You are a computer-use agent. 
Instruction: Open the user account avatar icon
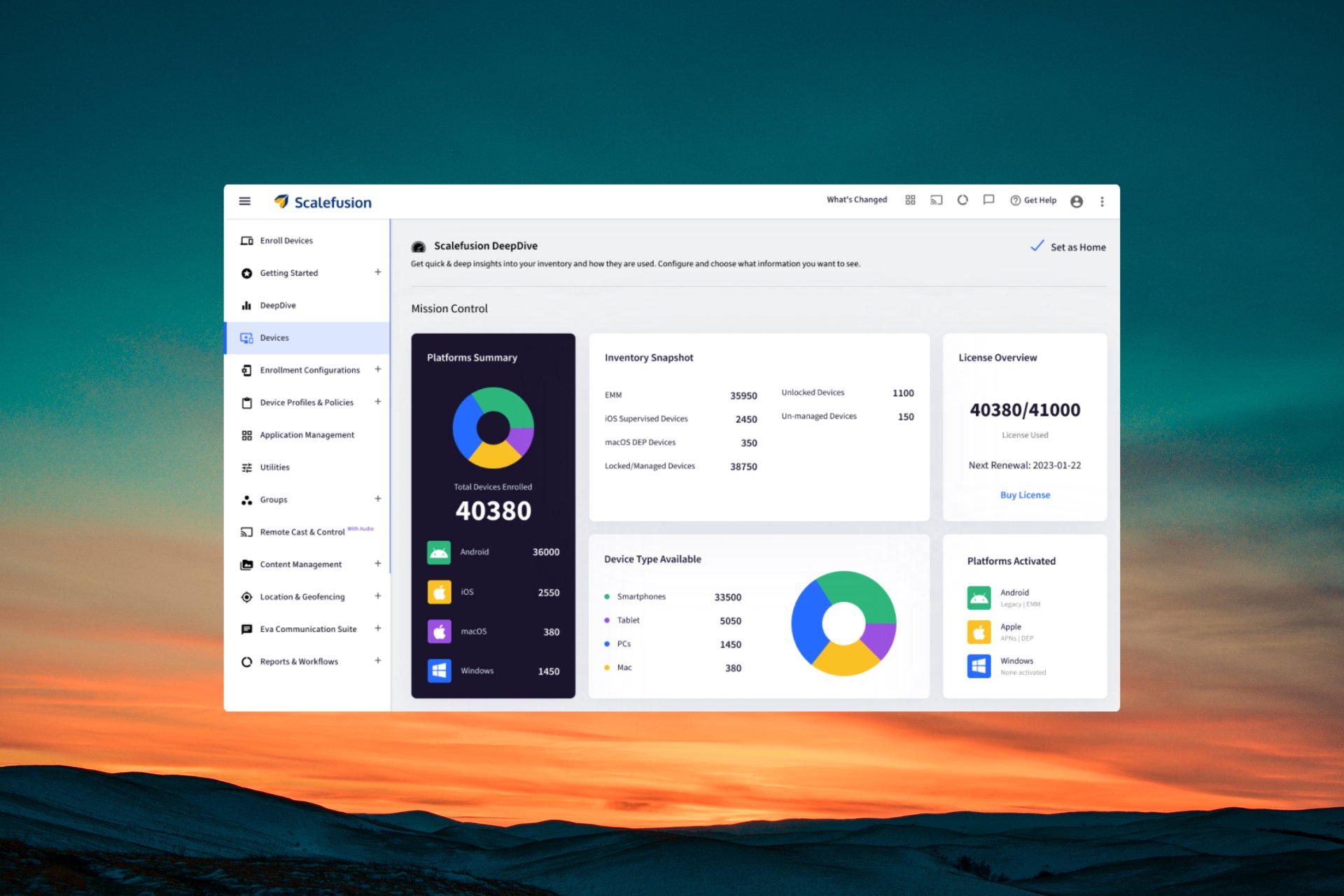click(x=1077, y=202)
